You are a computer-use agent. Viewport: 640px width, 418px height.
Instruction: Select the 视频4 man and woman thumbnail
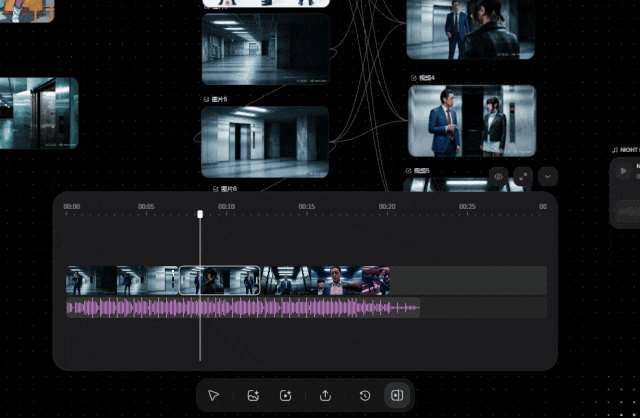click(x=472, y=121)
